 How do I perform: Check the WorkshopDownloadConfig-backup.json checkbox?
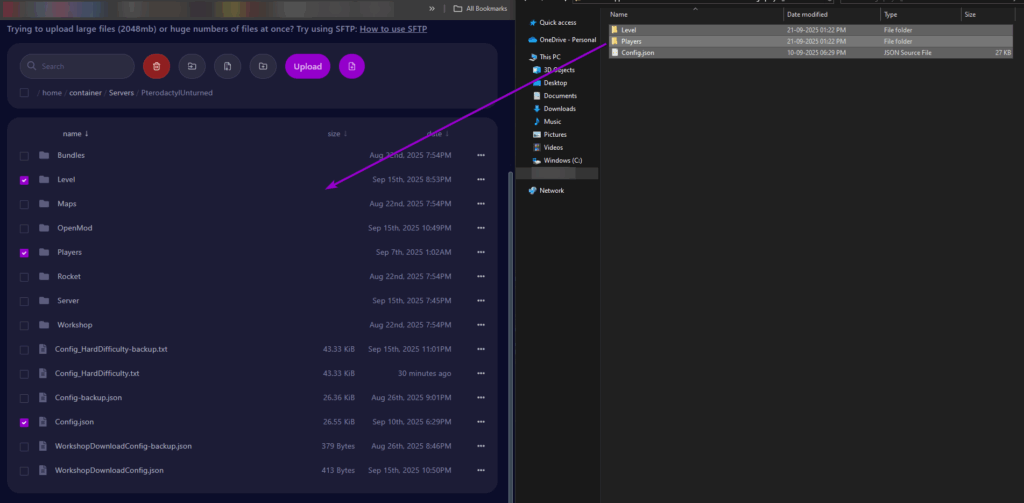click(x=24, y=447)
